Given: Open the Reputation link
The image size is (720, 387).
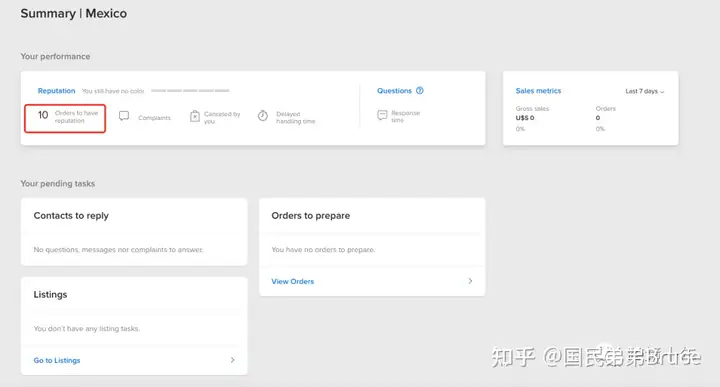Looking at the screenshot, I should (56, 91).
